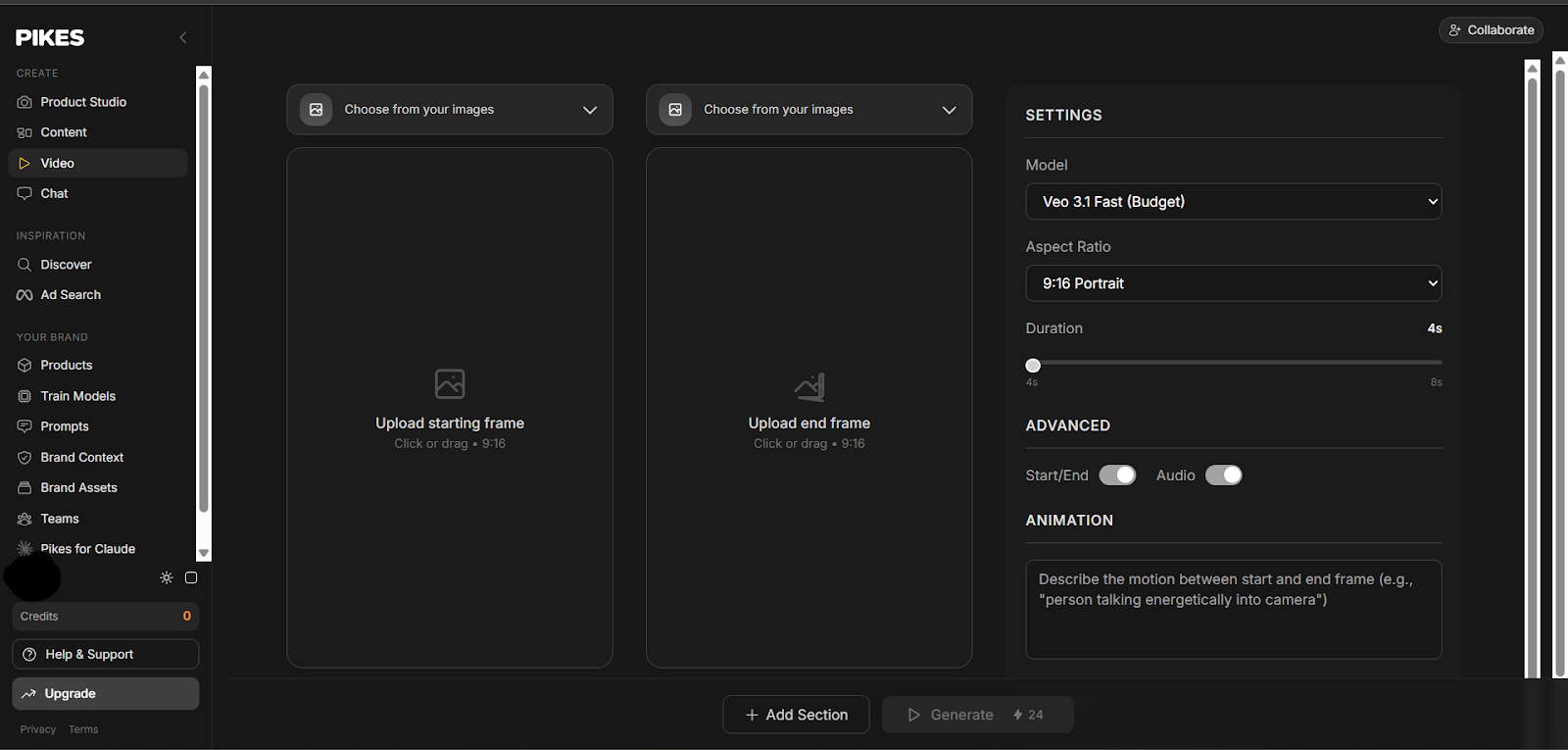The height and width of the screenshot is (750, 1568).
Task: Click the Upgrade trending-arrow icon
Action: (28, 693)
